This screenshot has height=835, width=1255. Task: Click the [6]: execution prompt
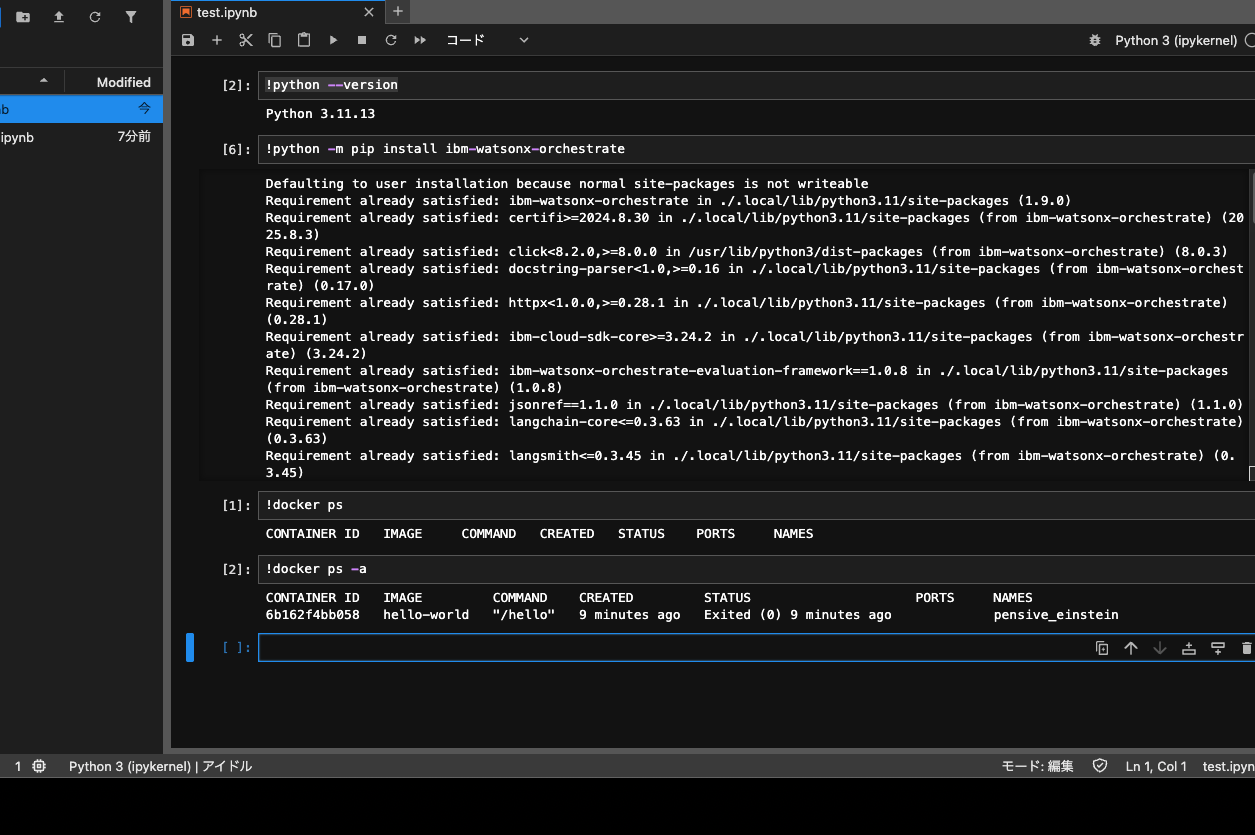[236, 149]
